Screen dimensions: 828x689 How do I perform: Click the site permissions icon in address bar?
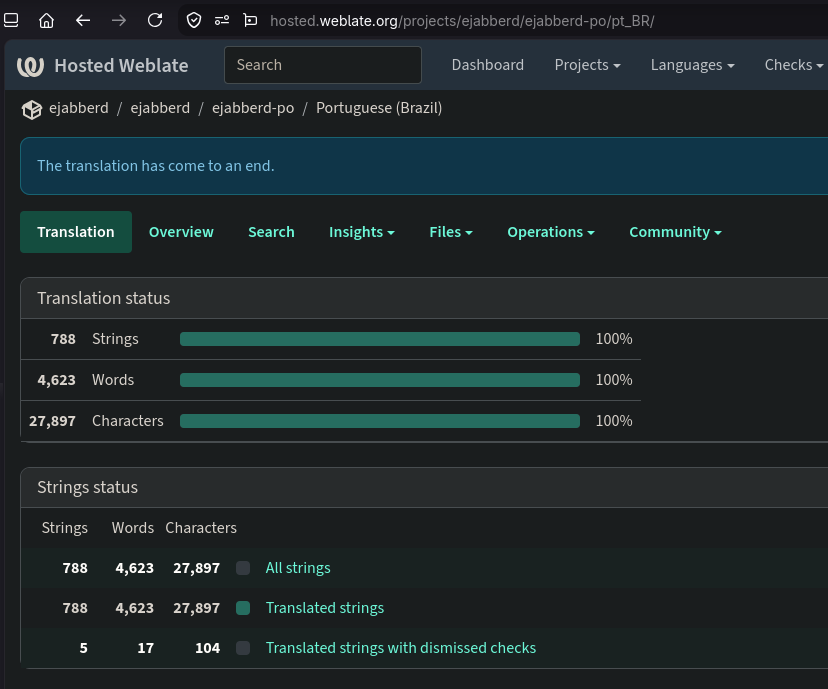point(222,21)
